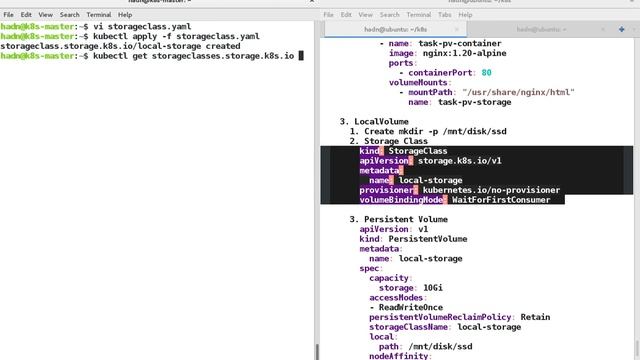The image size is (640, 360).
Task: Close the second hadn@ubuntu: ~ tab
Action: pos(602,29)
